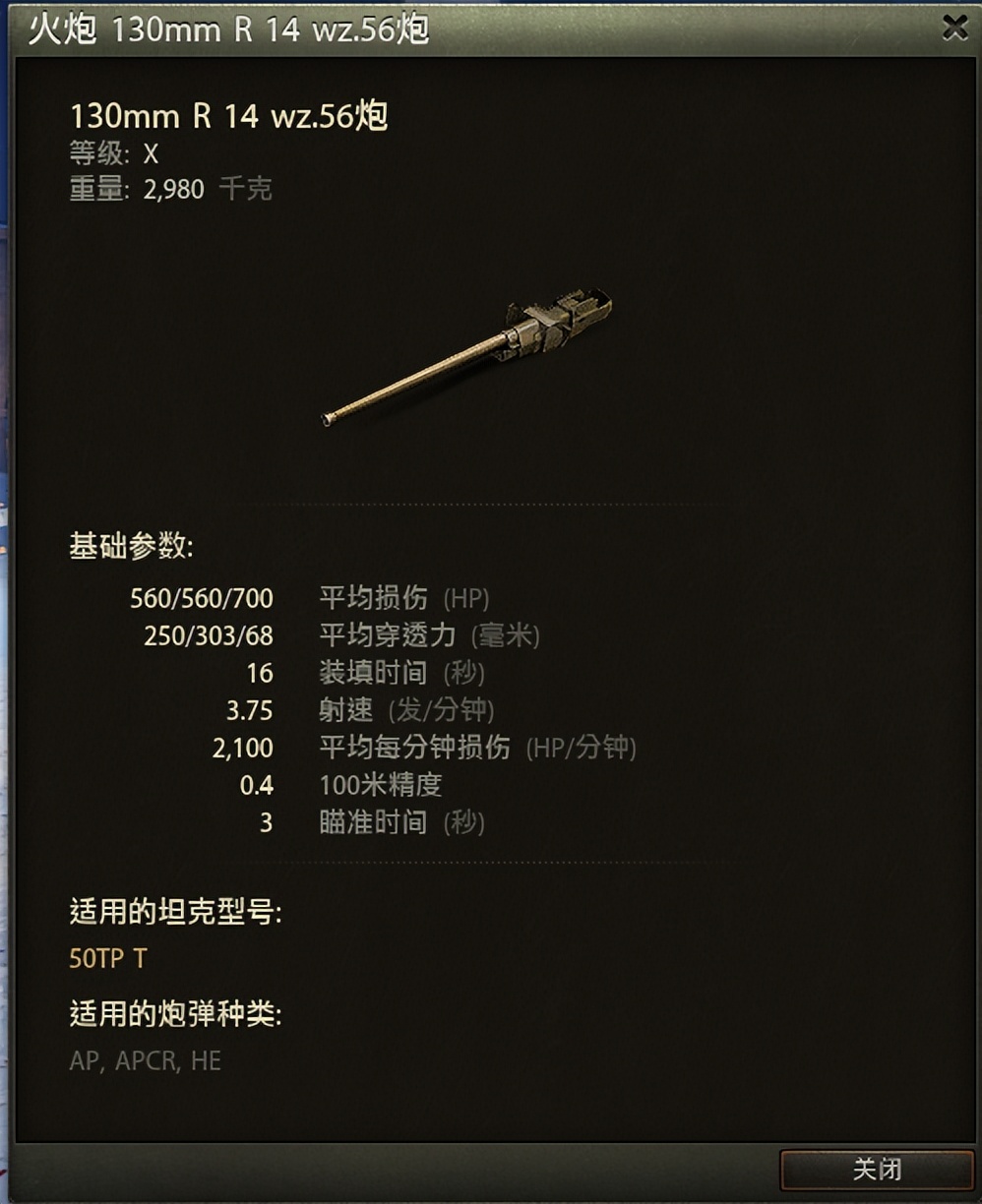Click the 等级: X line

click(x=114, y=154)
